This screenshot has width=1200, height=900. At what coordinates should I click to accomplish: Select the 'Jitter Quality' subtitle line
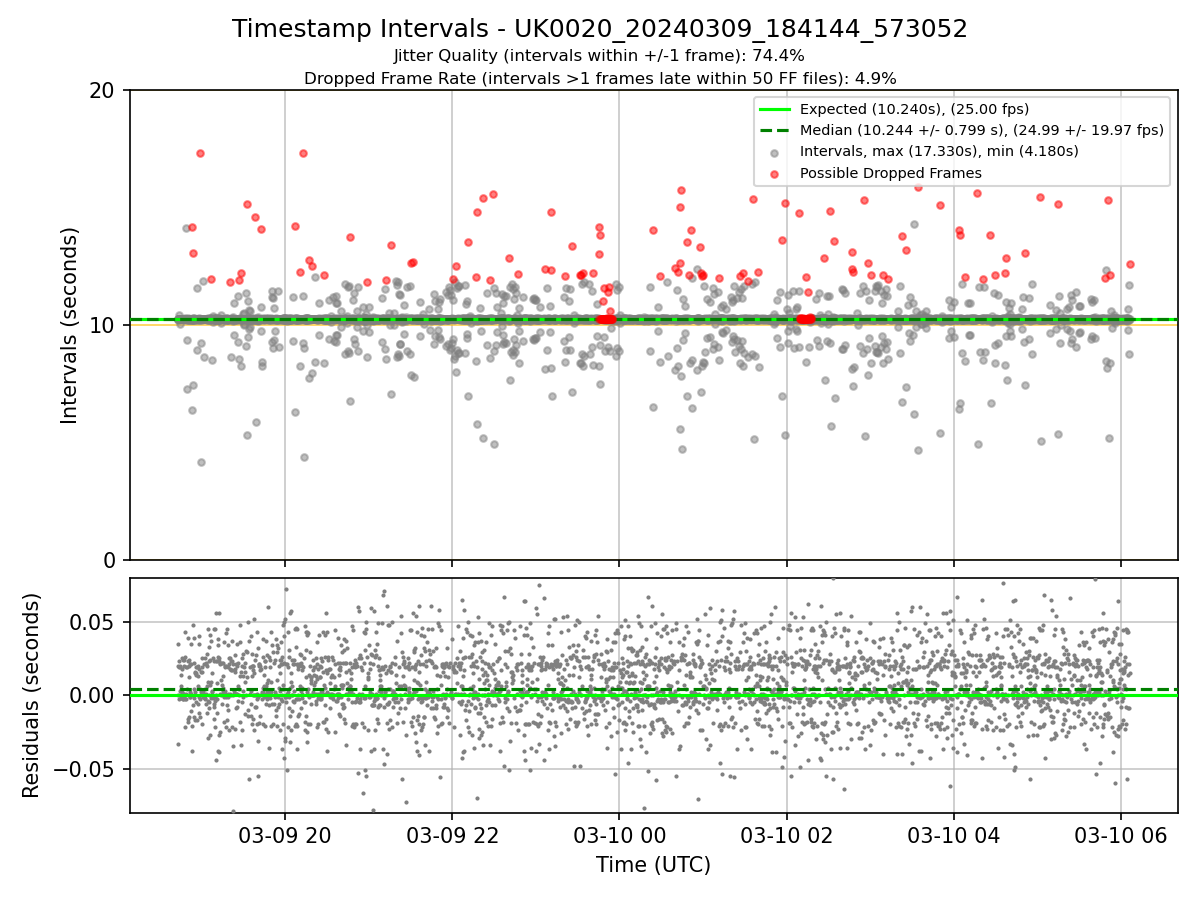[600, 56]
